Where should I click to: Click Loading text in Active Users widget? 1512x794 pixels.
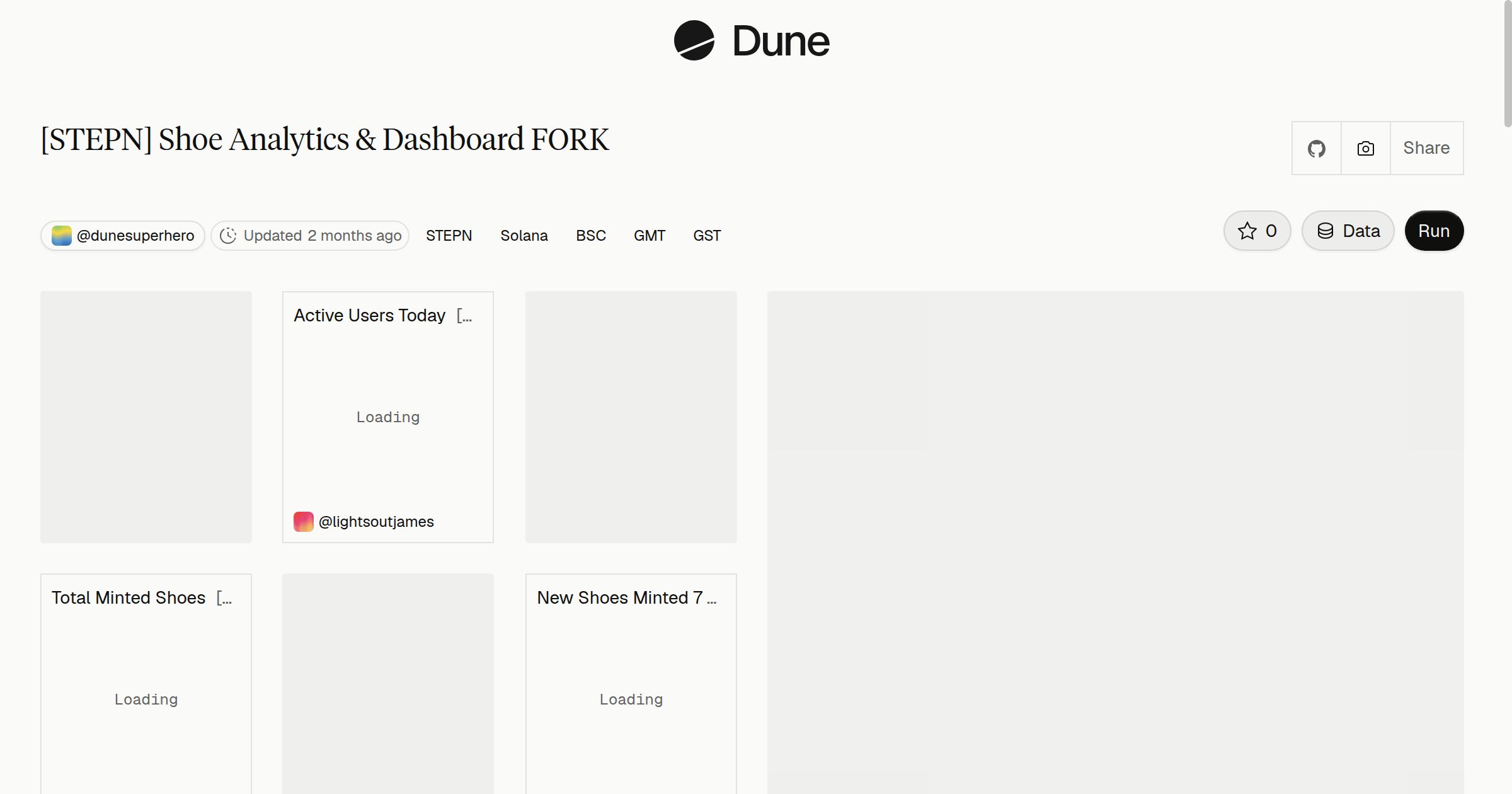(x=388, y=417)
